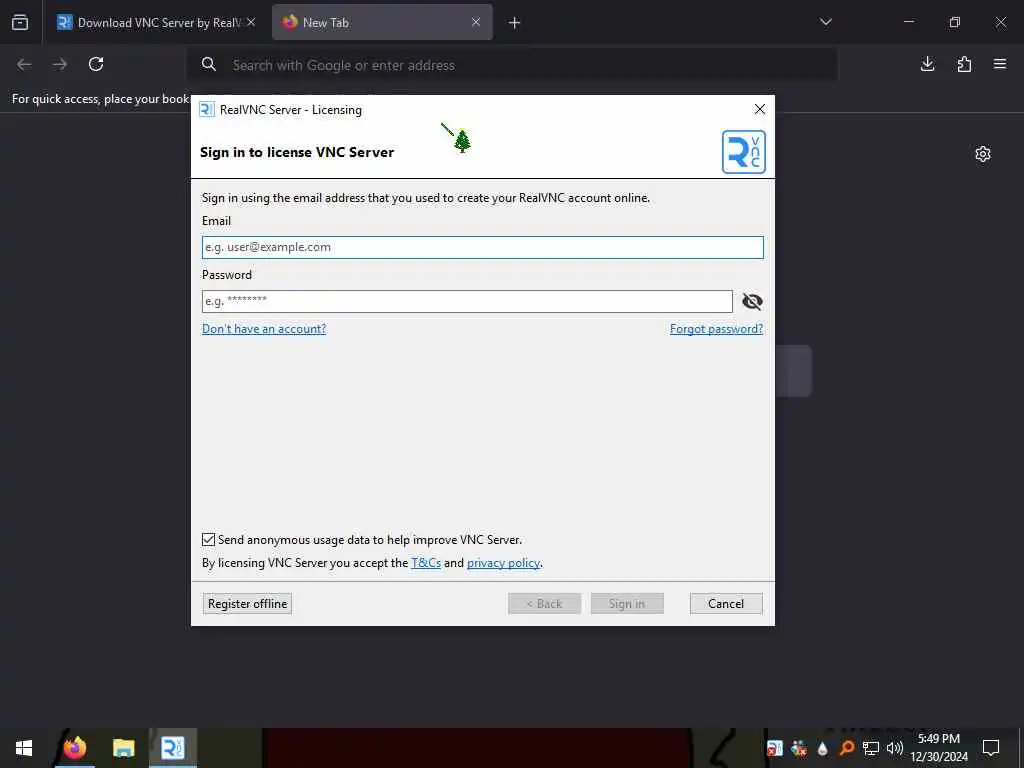Open New Tab personalize gear settings
Viewport: 1024px width, 768px height.
coord(983,154)
